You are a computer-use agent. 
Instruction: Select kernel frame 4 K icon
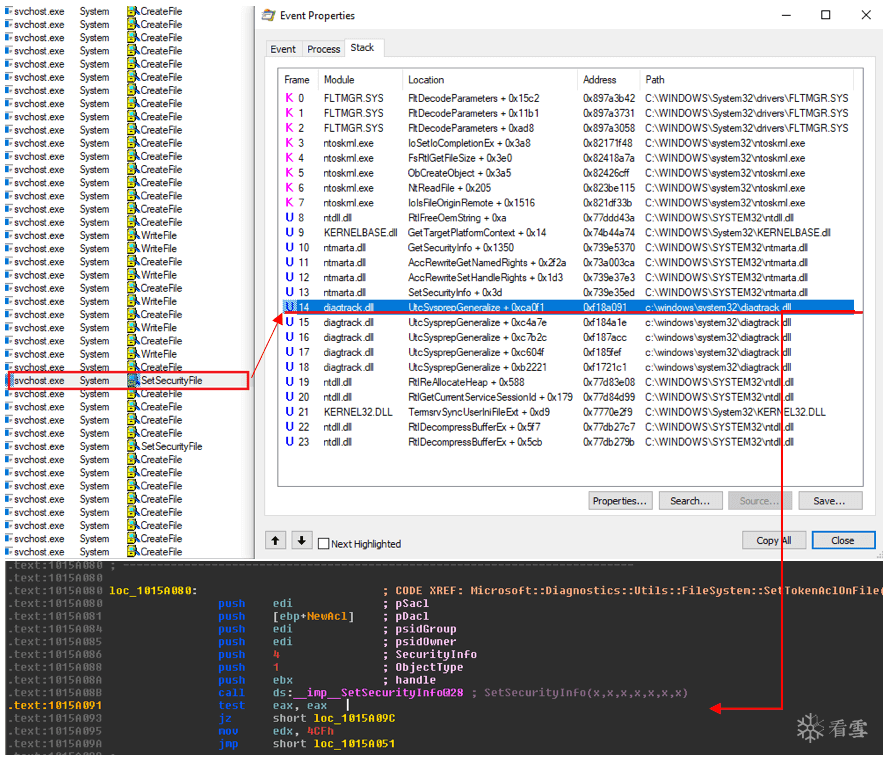289,158
